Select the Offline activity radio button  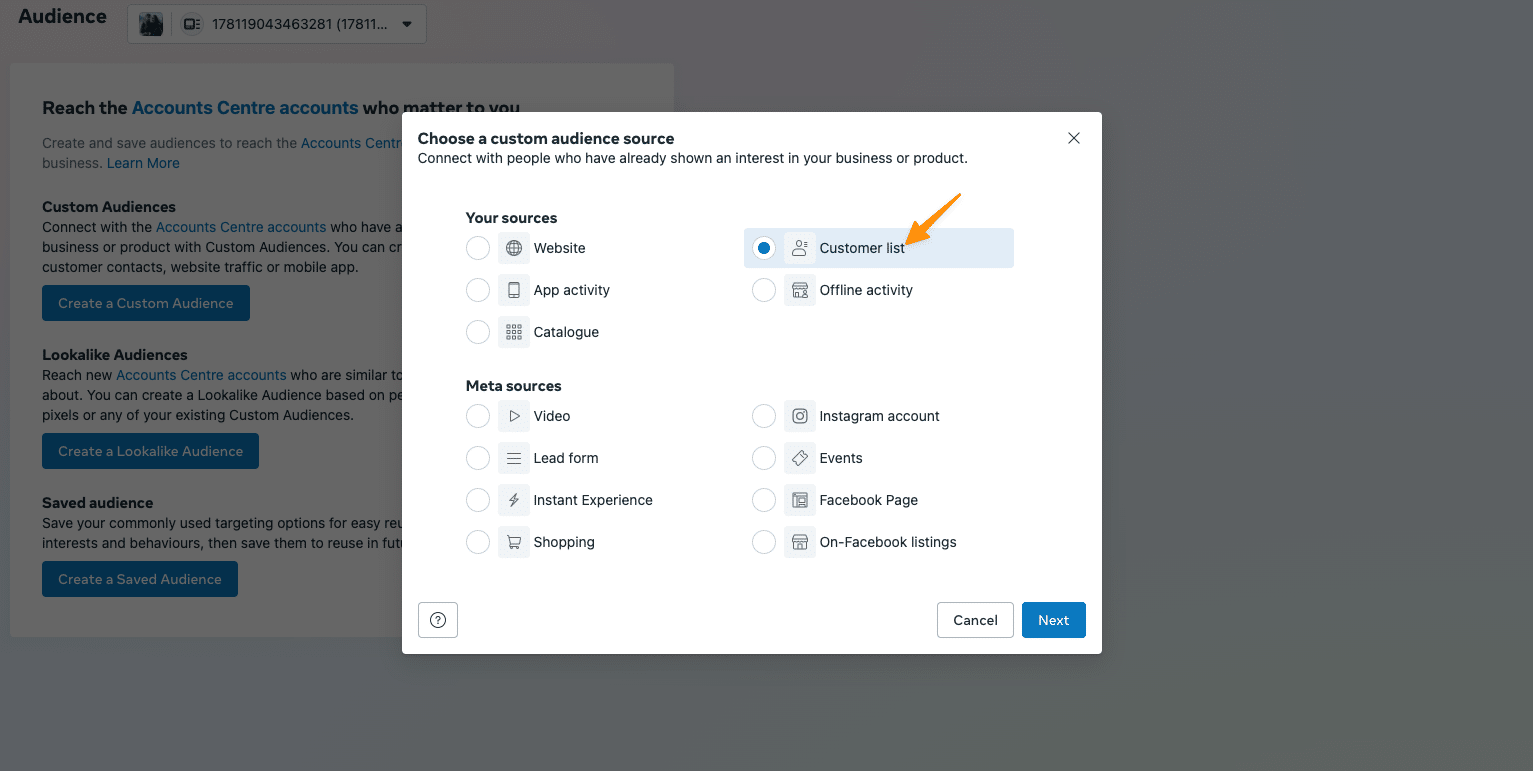pyautogui.click(x=764, y=290)
